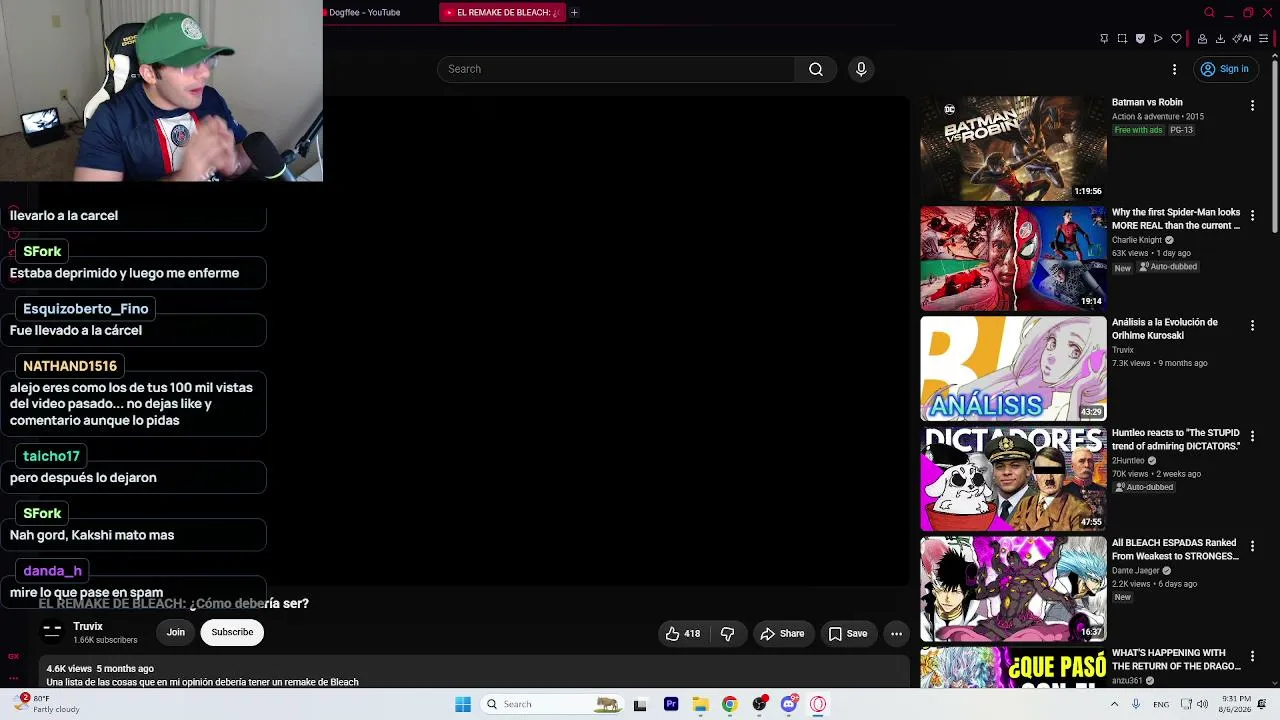Open browser profile account icon
The height and width of the screenshot is (720, 1280).
1202,39
